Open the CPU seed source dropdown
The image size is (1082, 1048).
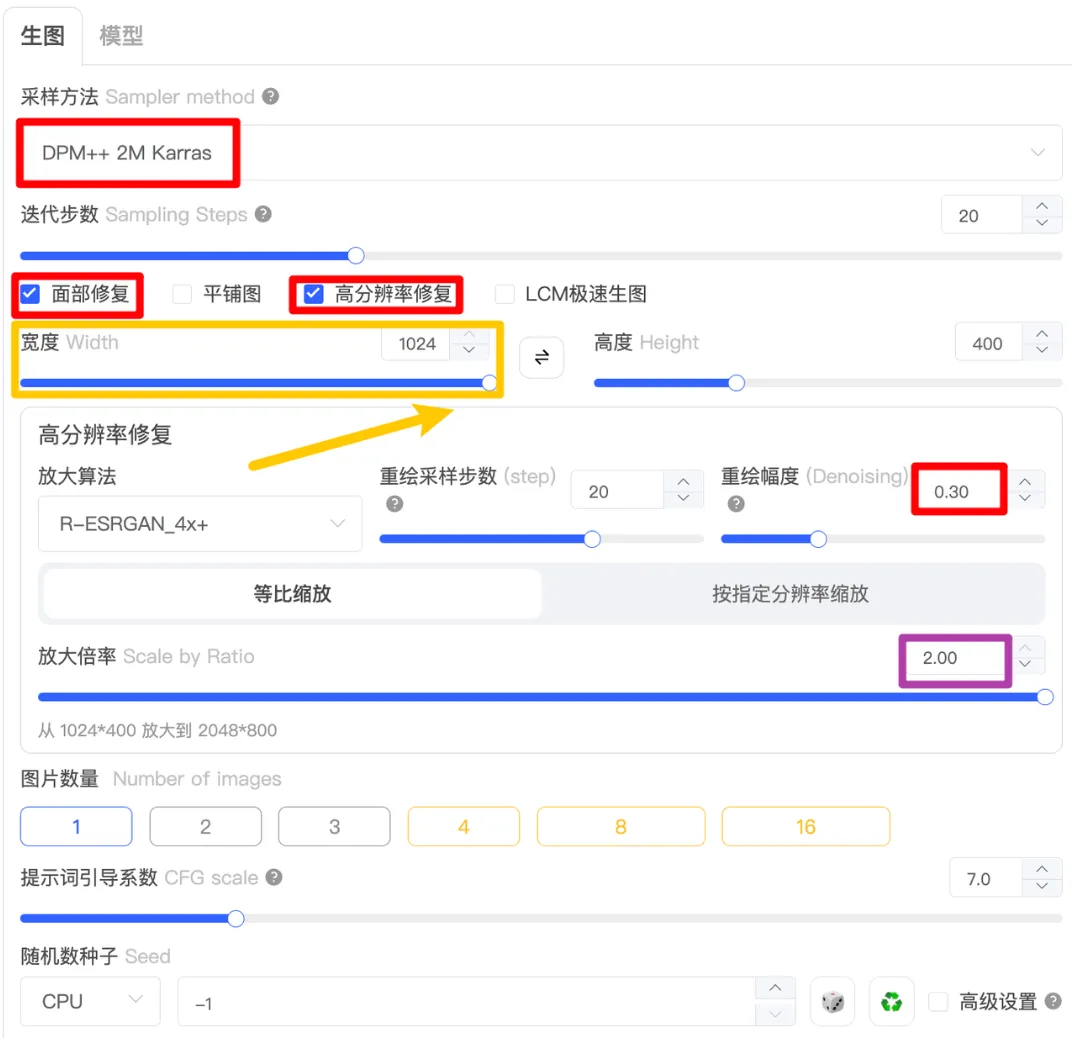[x=90, y=1001]
